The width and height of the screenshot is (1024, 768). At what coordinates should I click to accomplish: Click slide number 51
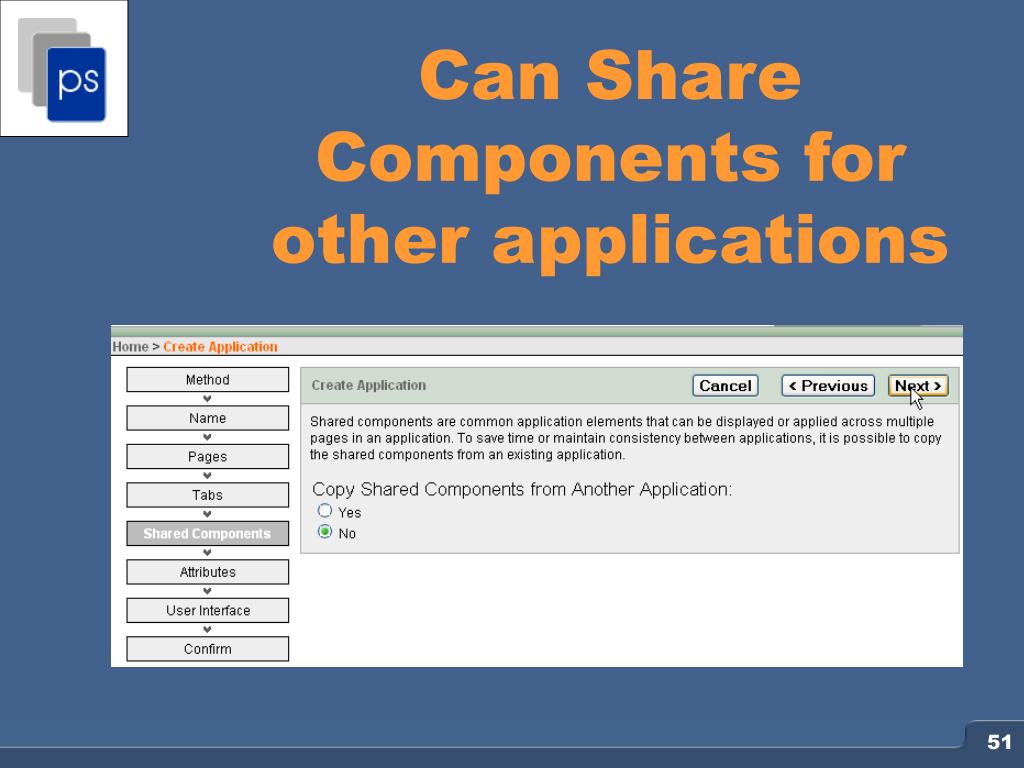[x=999, y=742]
